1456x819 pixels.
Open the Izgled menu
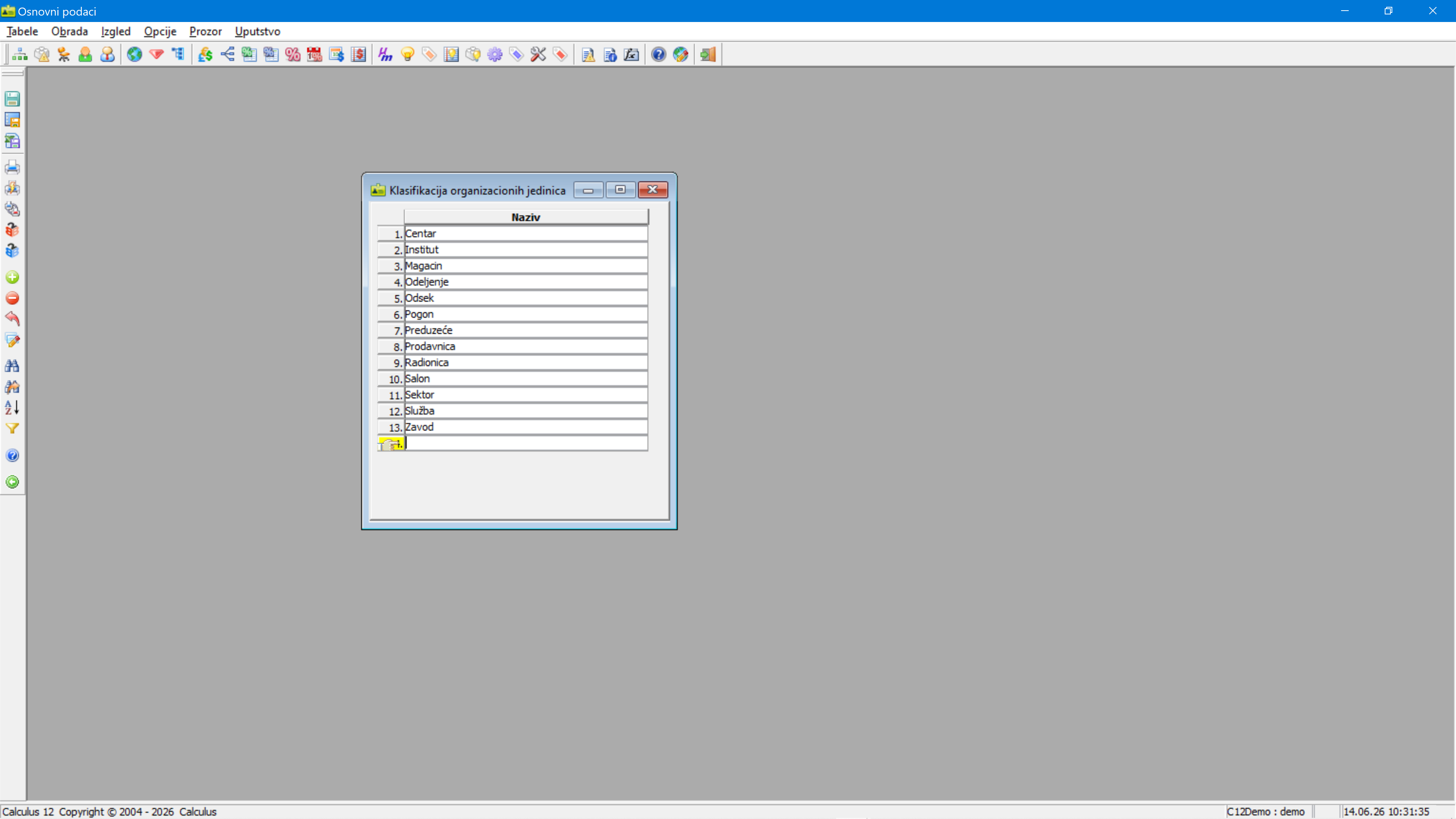point(115,31)
